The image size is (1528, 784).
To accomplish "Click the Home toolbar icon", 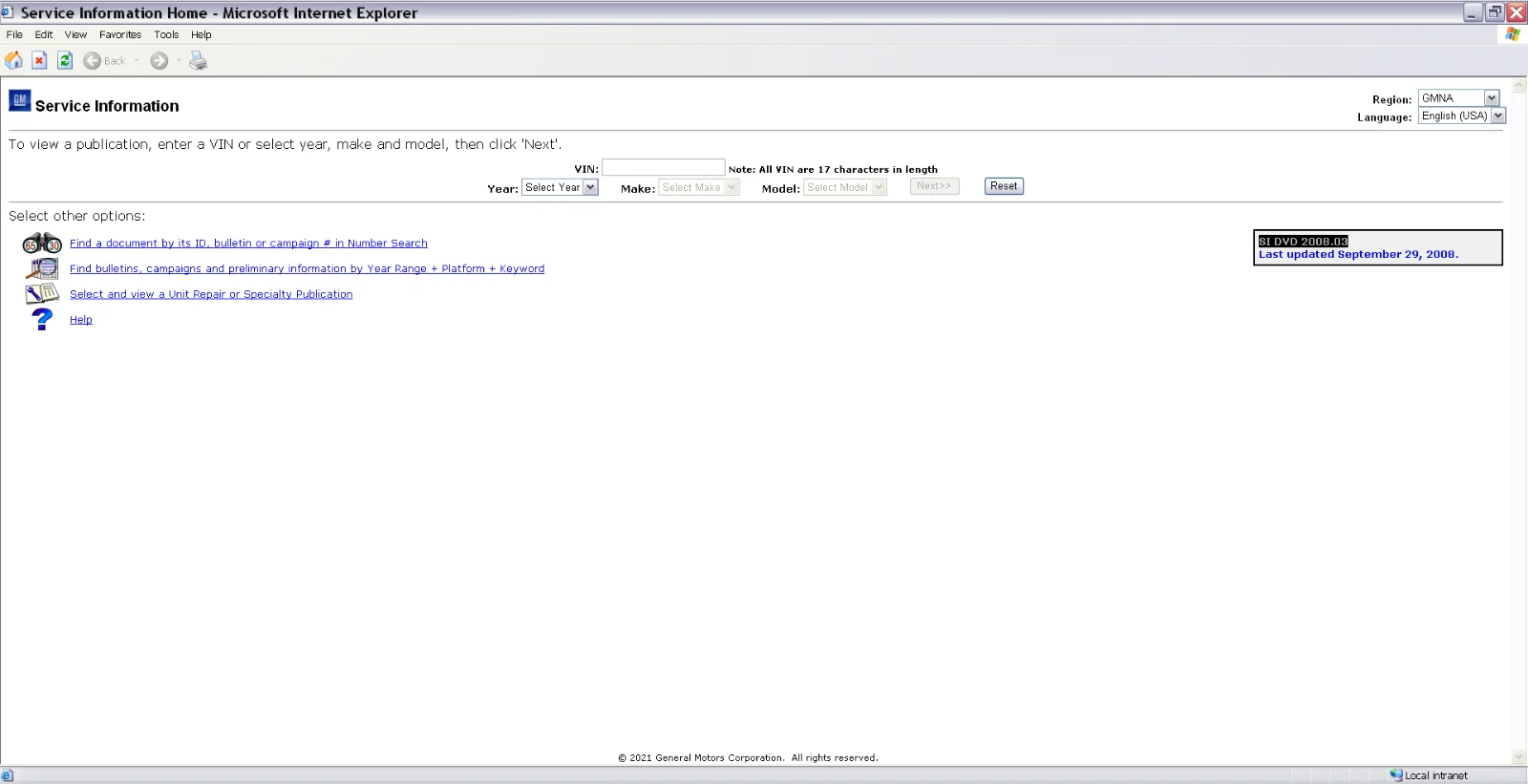I will (14, 61).
